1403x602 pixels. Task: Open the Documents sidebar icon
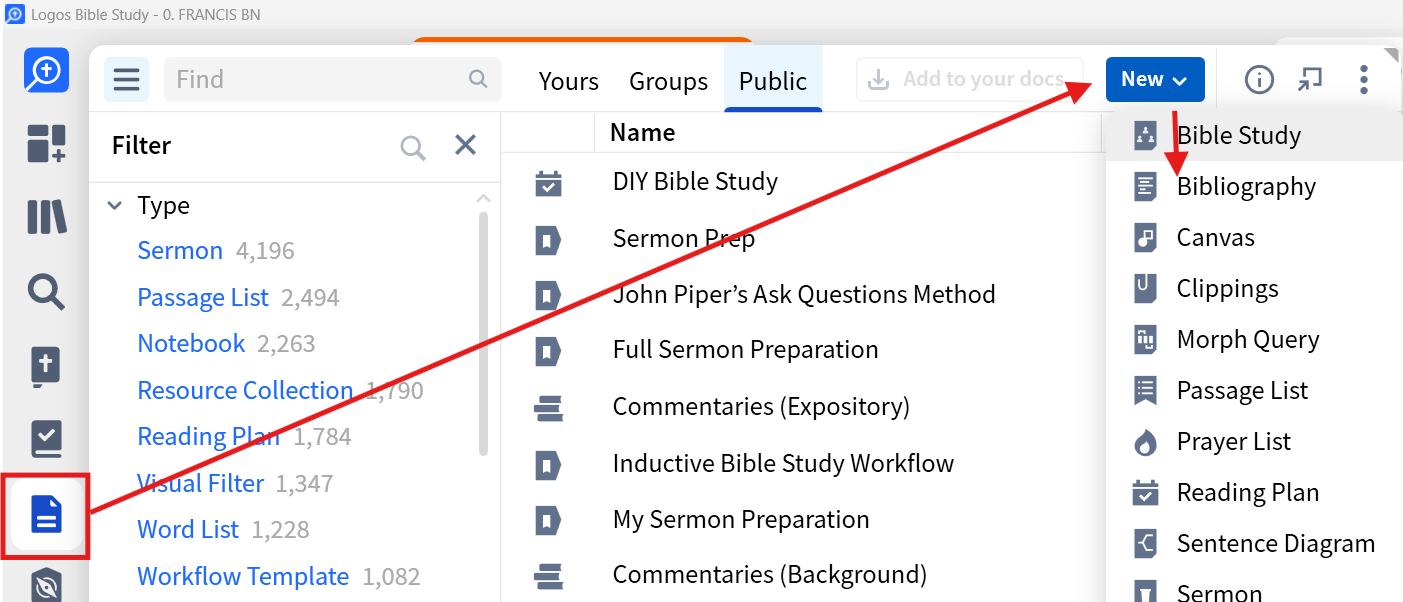coord(47,515)
